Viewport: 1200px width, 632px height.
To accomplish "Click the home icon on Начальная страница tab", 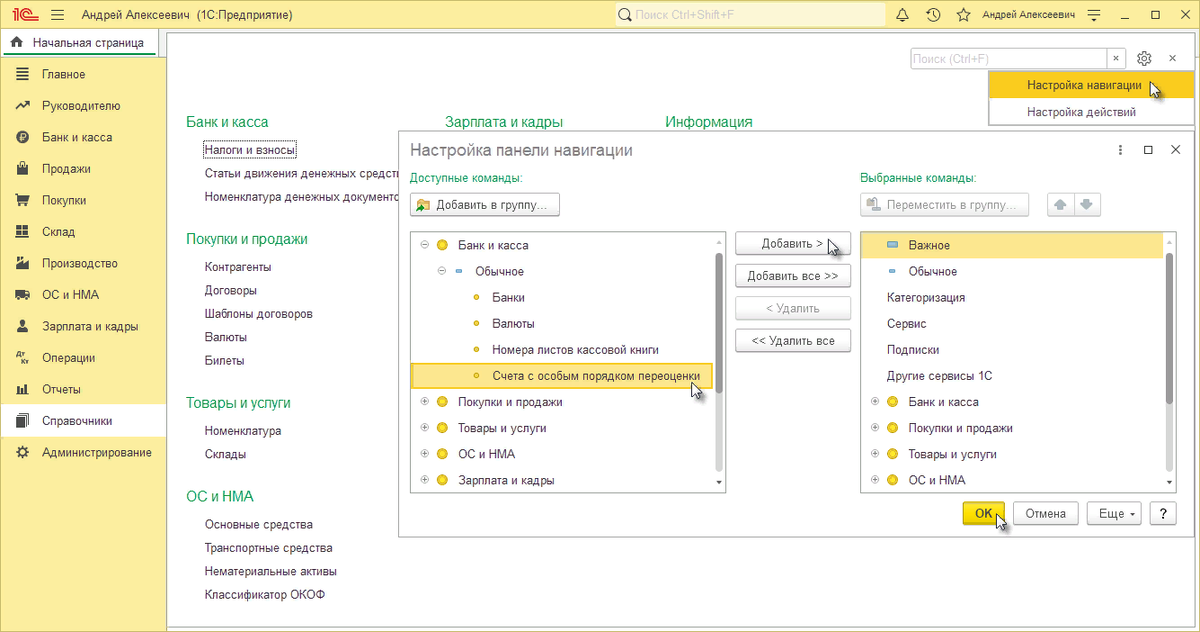I will coord(17,43).
